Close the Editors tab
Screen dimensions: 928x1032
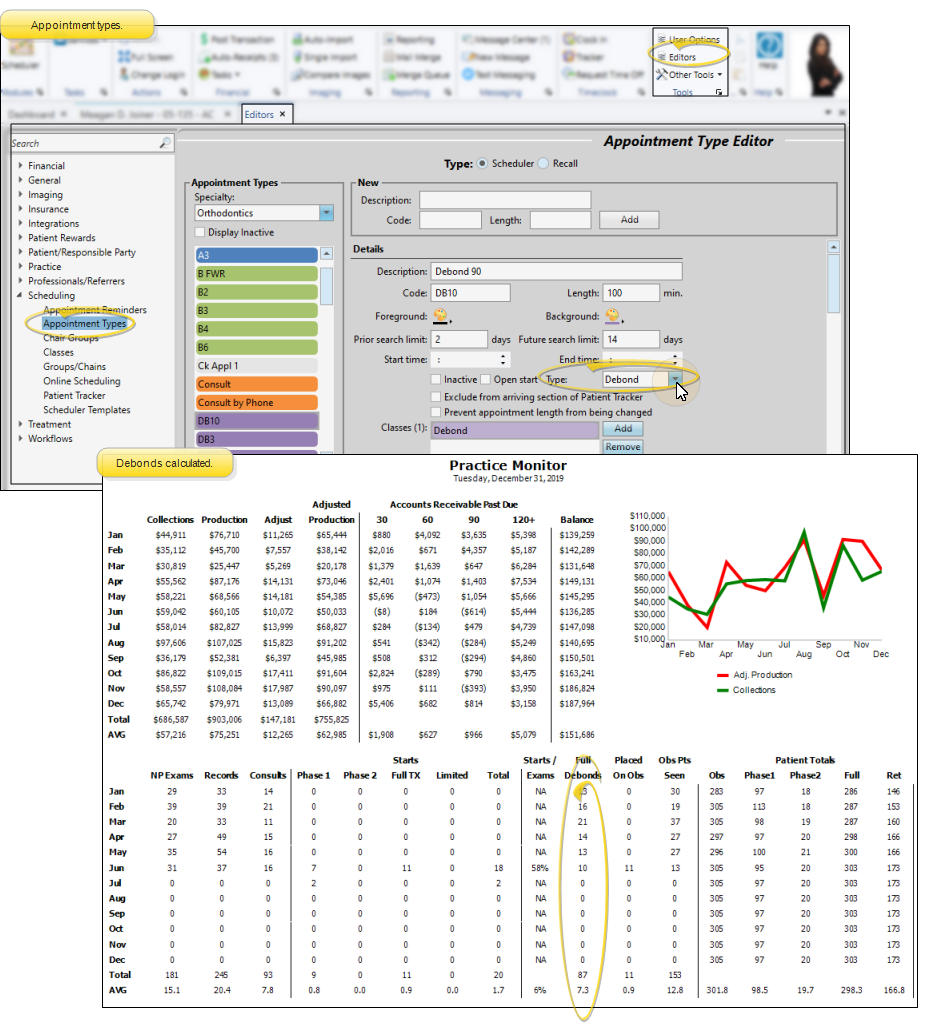(283, 115)
